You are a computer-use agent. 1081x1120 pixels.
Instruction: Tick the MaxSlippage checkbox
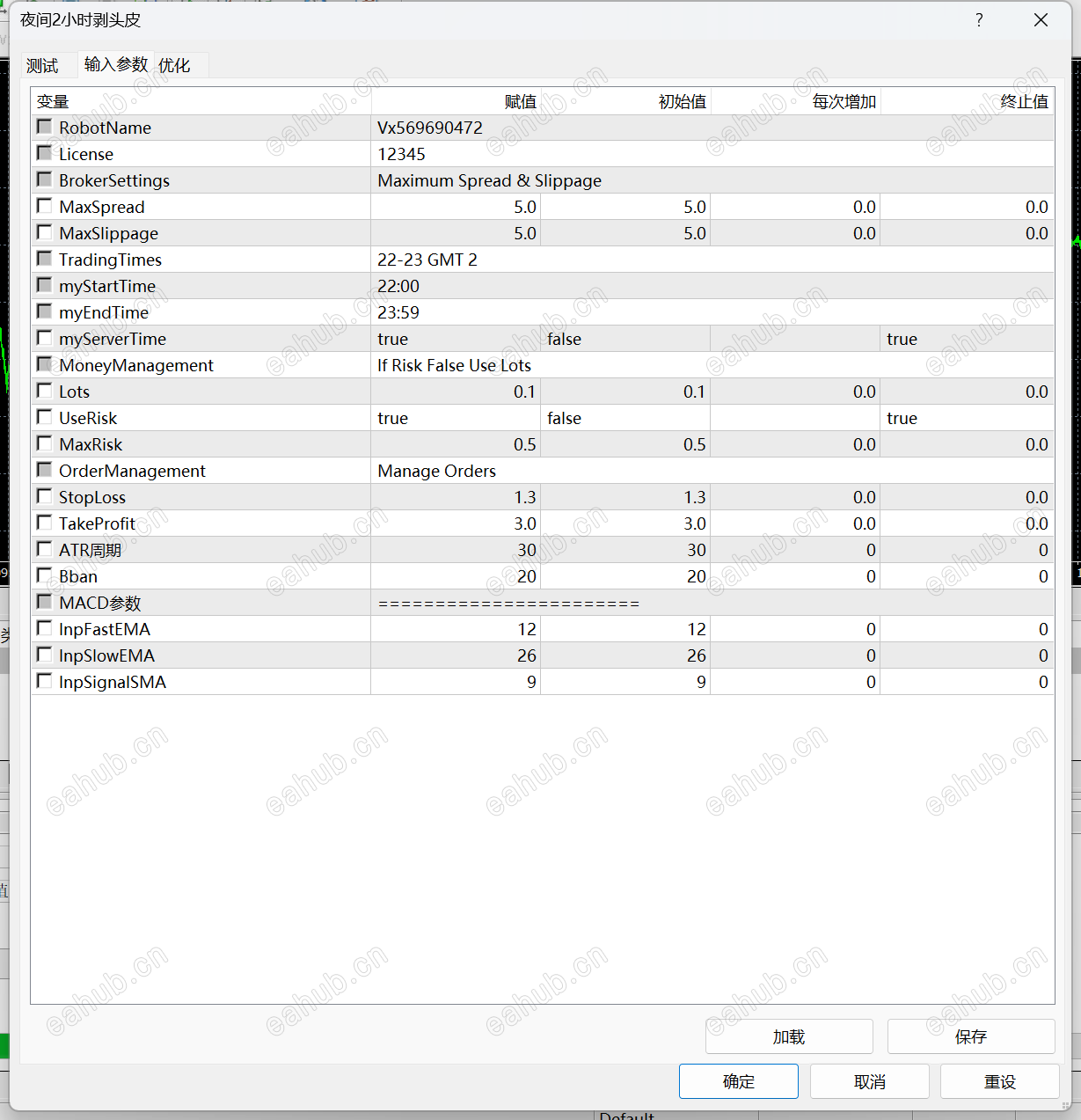44,232
